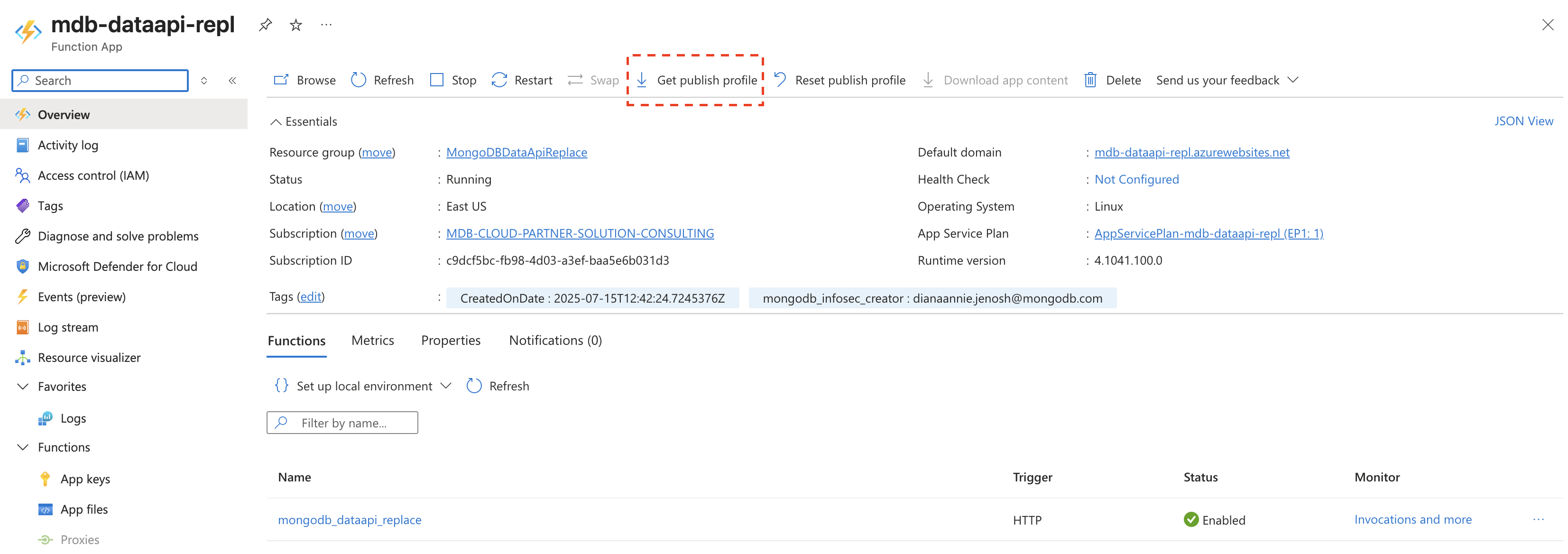
Task: Open App keys under Functions
Action: tap(85, 479)
